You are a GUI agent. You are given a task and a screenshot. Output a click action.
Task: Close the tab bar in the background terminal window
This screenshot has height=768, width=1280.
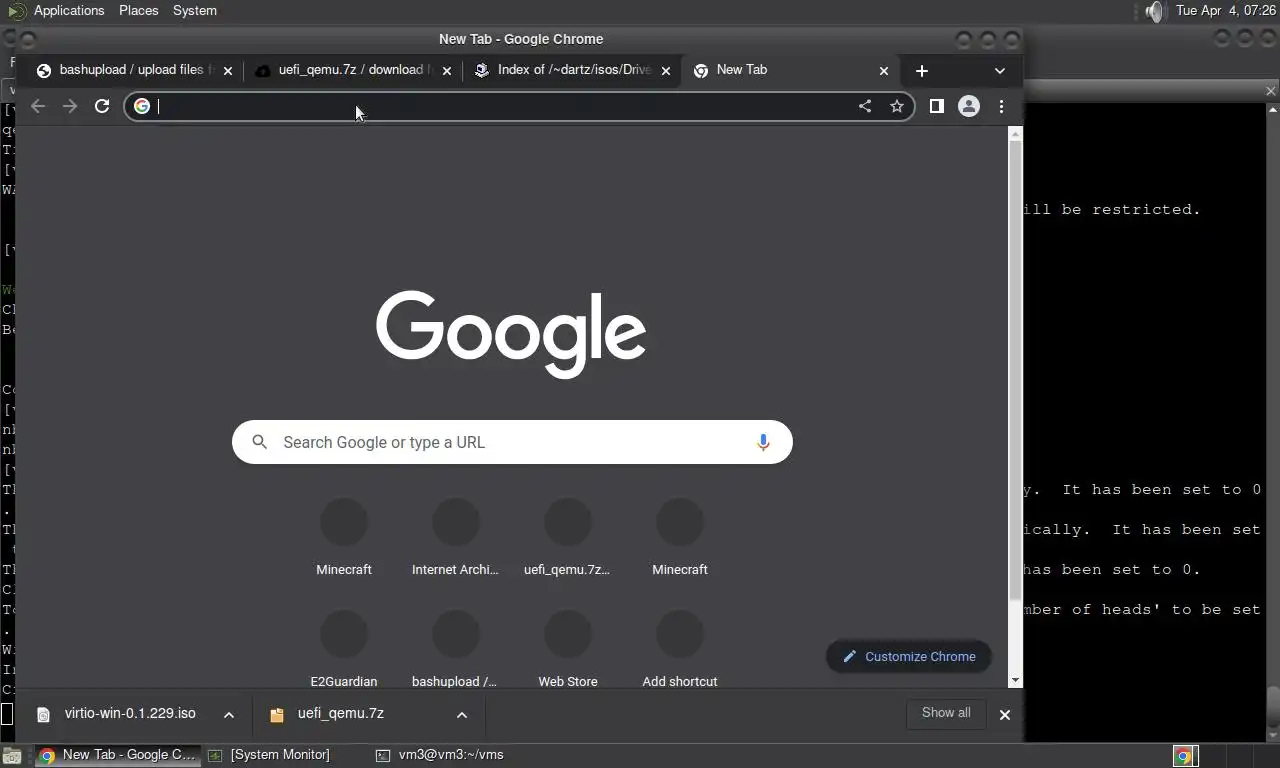[x=1271, y=91]
